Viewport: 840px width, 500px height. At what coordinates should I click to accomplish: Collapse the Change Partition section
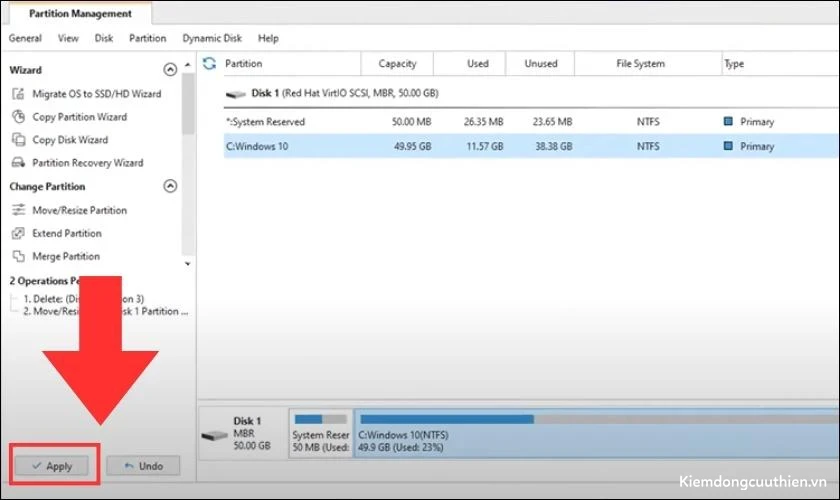170,186
